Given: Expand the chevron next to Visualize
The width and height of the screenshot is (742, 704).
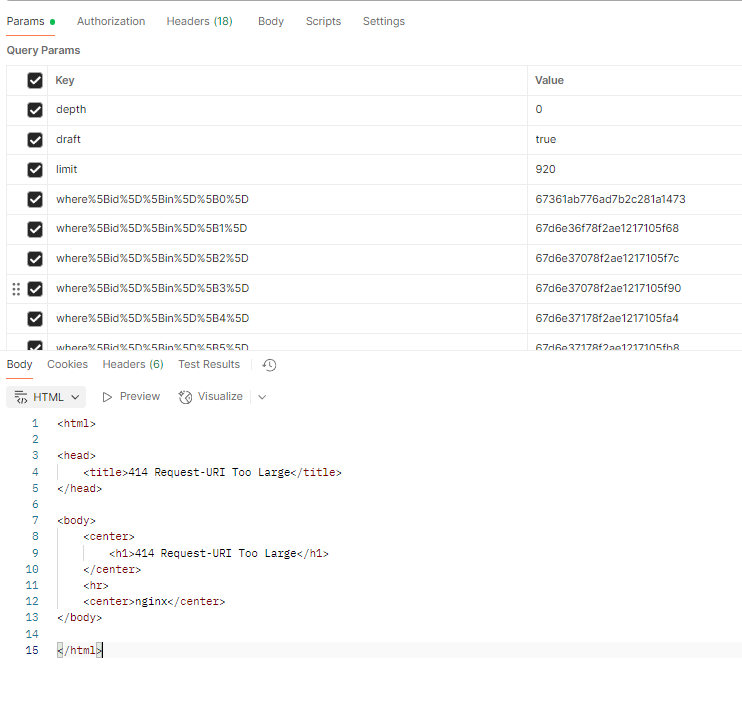Looking at the screenshot, I should pos(262,397).
